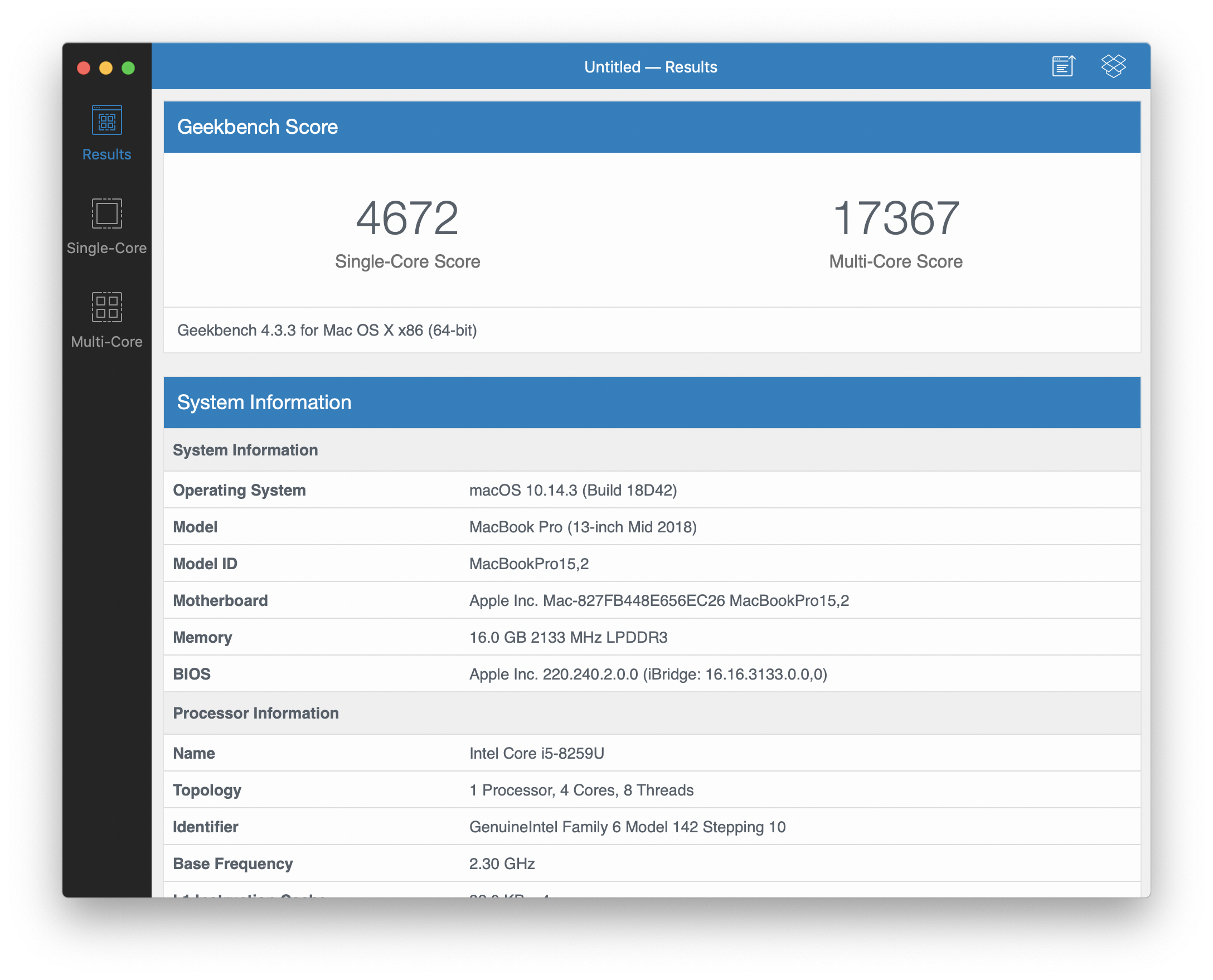Switch to the Single-Core view icon
The height and width of the screenshot is (980, 1213).
pos(106,214)
